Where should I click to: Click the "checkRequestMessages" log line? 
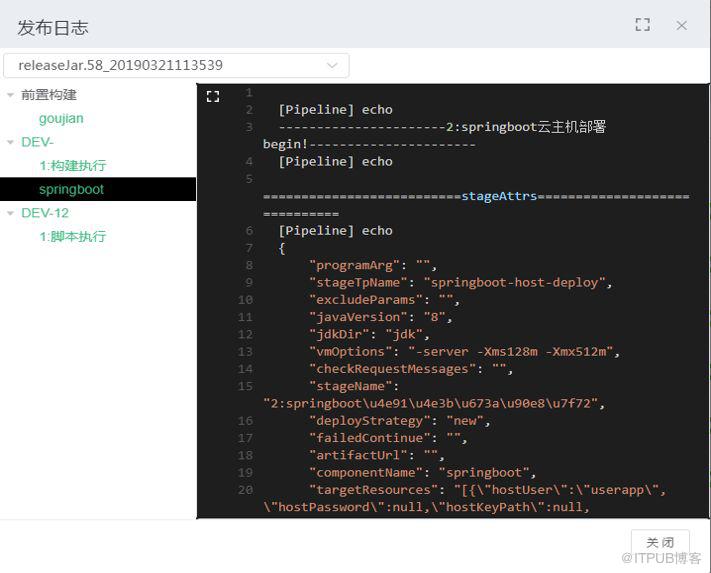(411, 369)
